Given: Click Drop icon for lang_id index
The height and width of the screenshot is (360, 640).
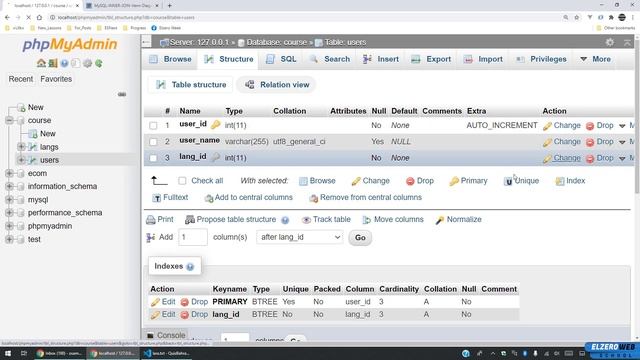Looking at the screenshot, I should [184, 315].
